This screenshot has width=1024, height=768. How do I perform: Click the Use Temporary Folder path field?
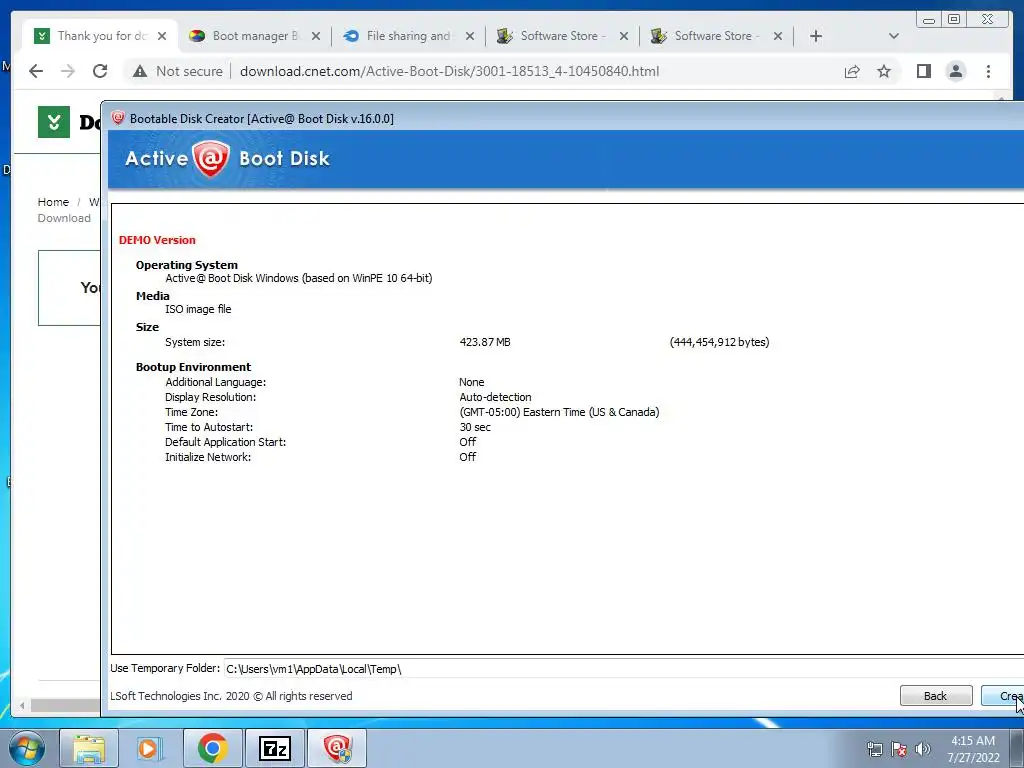pyautogui.click(x=624, y=669)
